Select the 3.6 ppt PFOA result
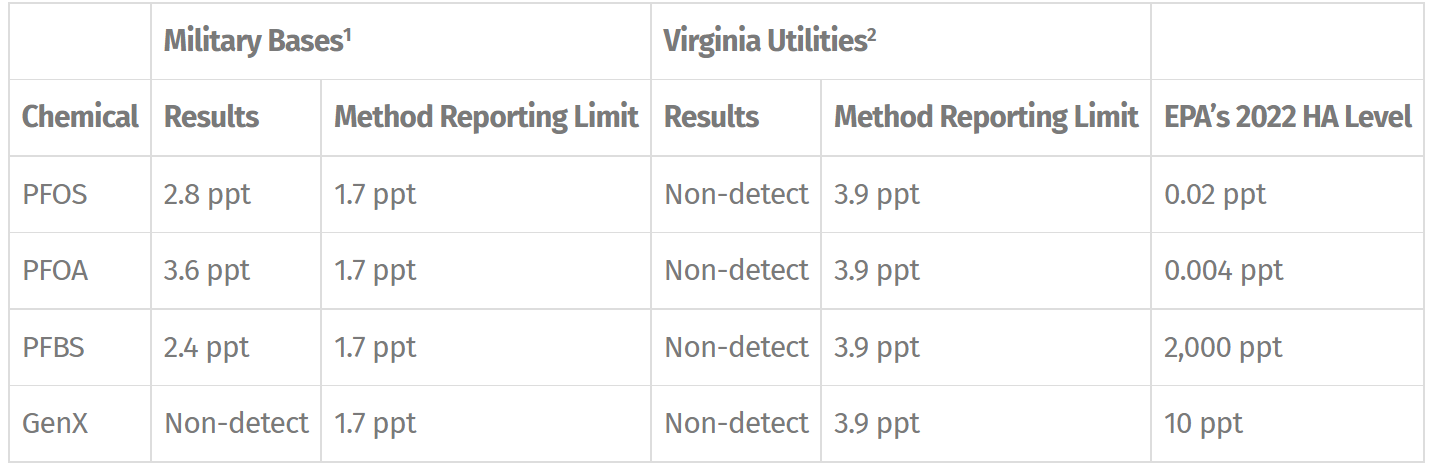Image resolution: width=1434 pixels, height=469 pixels. [x=207, y=270]
